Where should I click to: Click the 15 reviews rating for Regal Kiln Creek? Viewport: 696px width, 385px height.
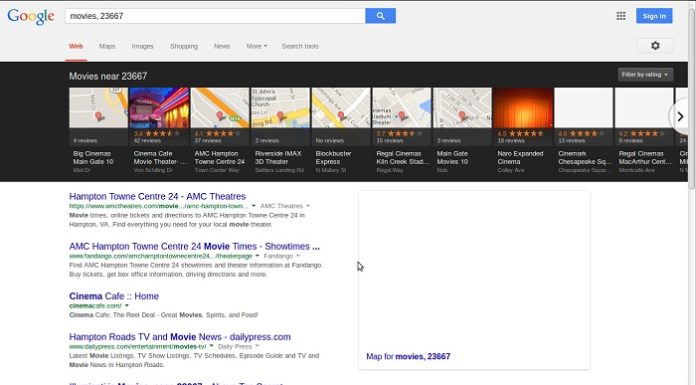point(399,137)
